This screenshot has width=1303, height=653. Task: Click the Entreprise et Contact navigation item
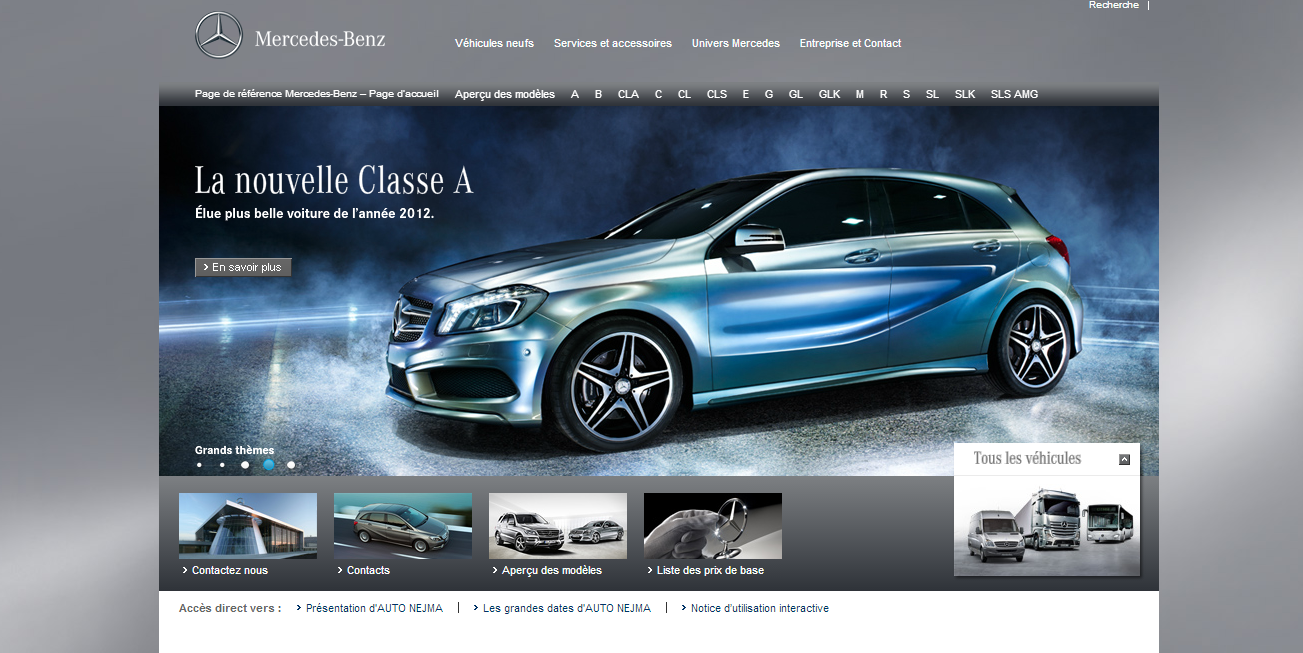[x=849, y=43]
